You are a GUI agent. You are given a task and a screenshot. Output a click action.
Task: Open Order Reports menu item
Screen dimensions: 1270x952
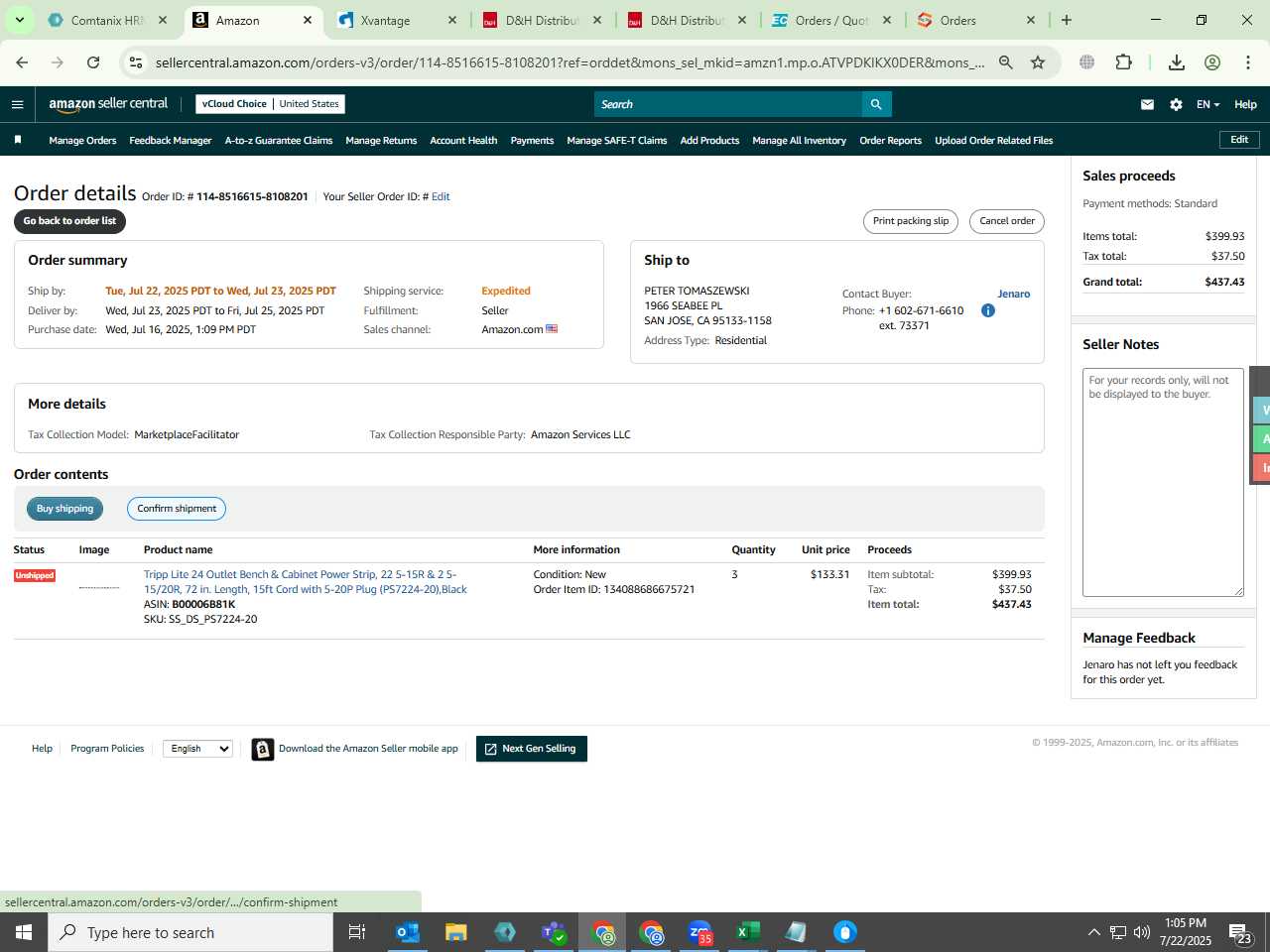click(x=890, y=140)
